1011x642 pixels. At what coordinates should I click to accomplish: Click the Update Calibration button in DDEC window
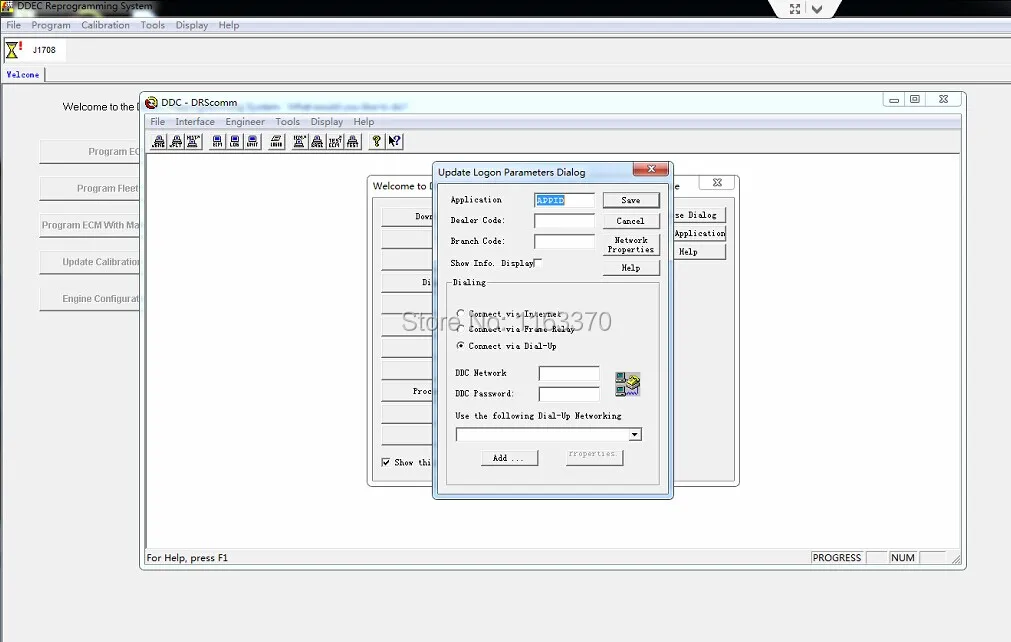[x=90, y=262]
